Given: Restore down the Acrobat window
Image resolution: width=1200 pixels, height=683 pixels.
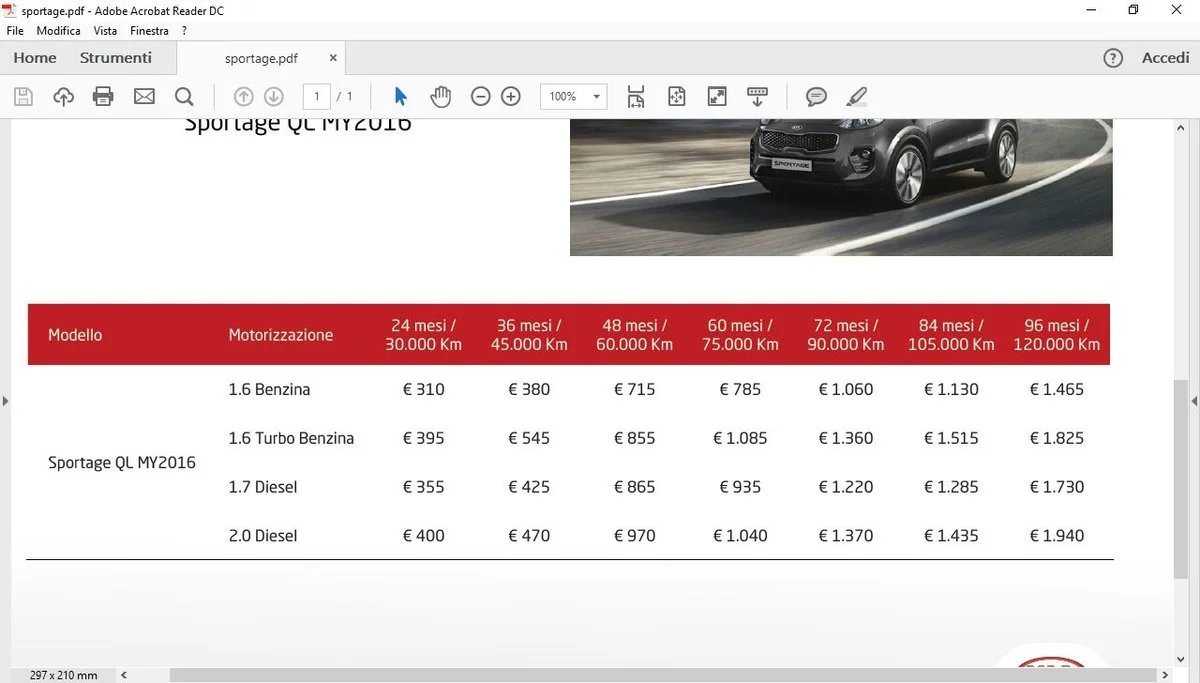Looking at the screenshot, I should (x=1133, y=10).
